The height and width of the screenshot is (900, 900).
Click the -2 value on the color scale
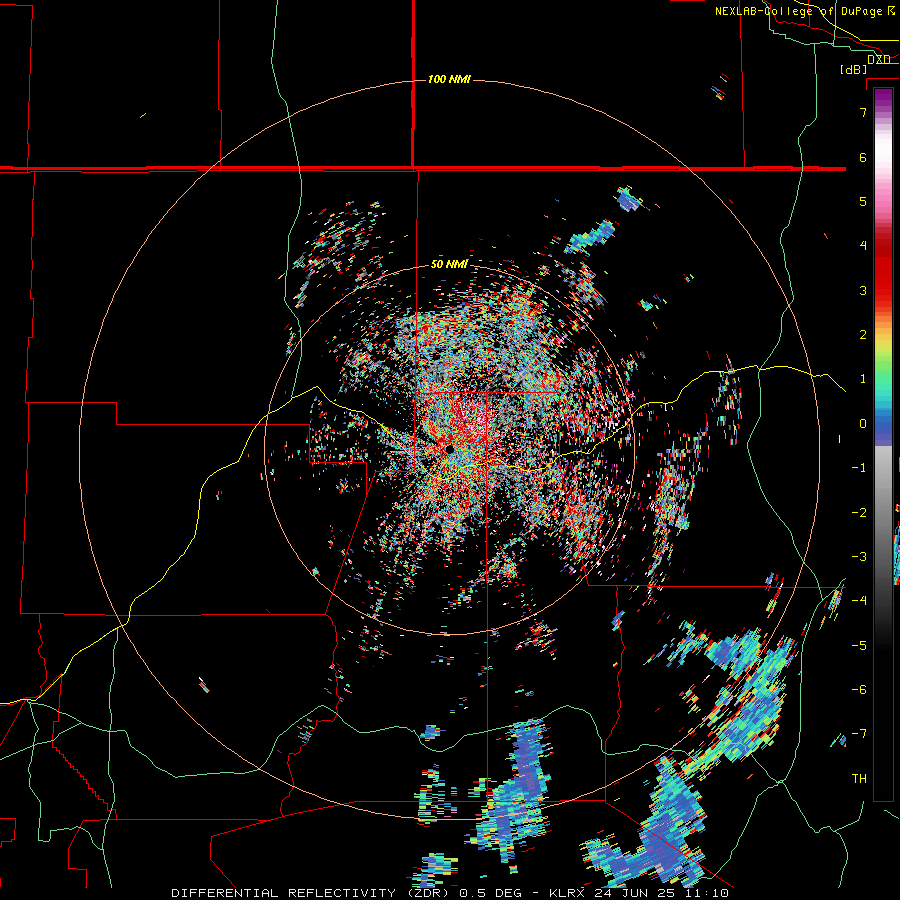(859, 513)
